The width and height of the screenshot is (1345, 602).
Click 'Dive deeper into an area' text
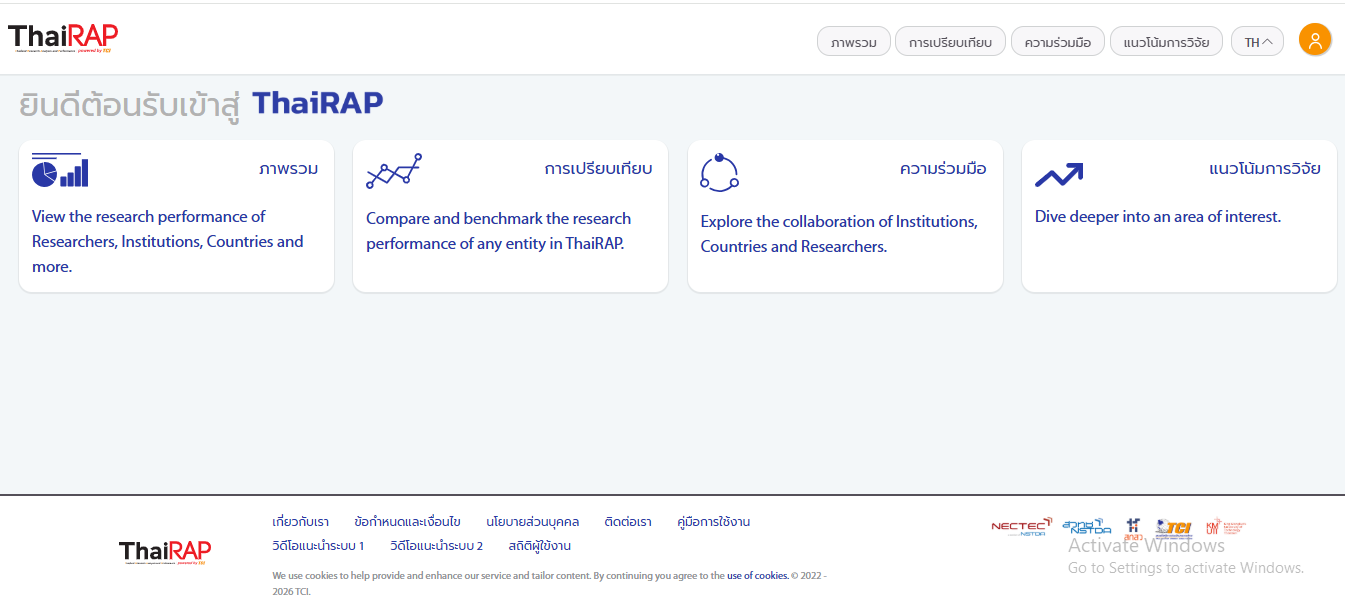pos(1157,216)
